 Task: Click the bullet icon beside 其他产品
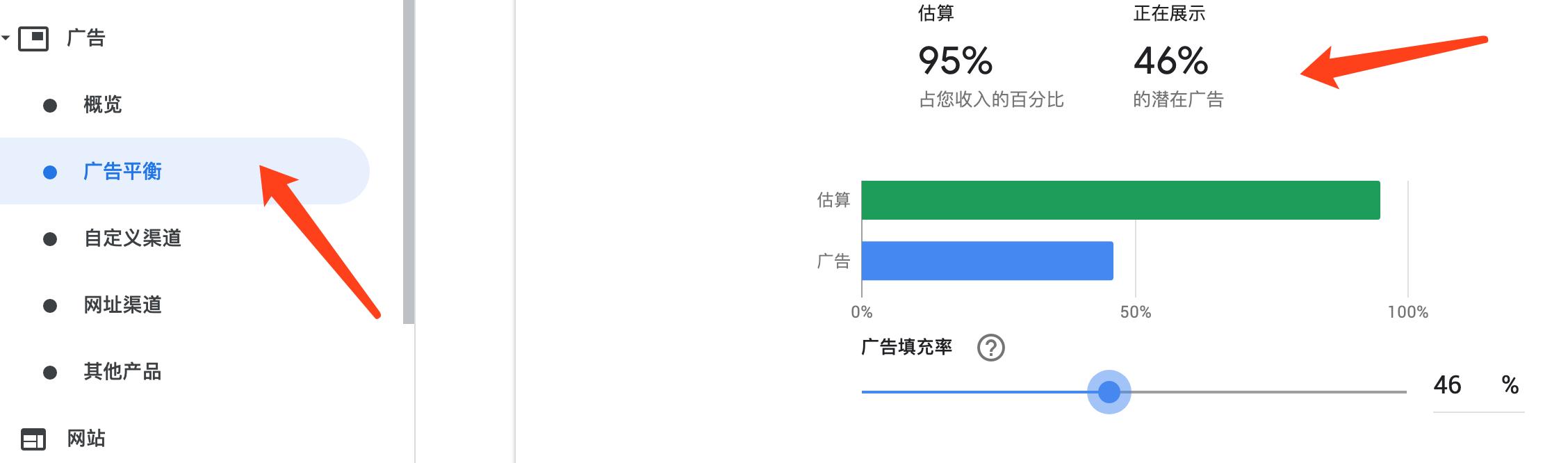49,373
